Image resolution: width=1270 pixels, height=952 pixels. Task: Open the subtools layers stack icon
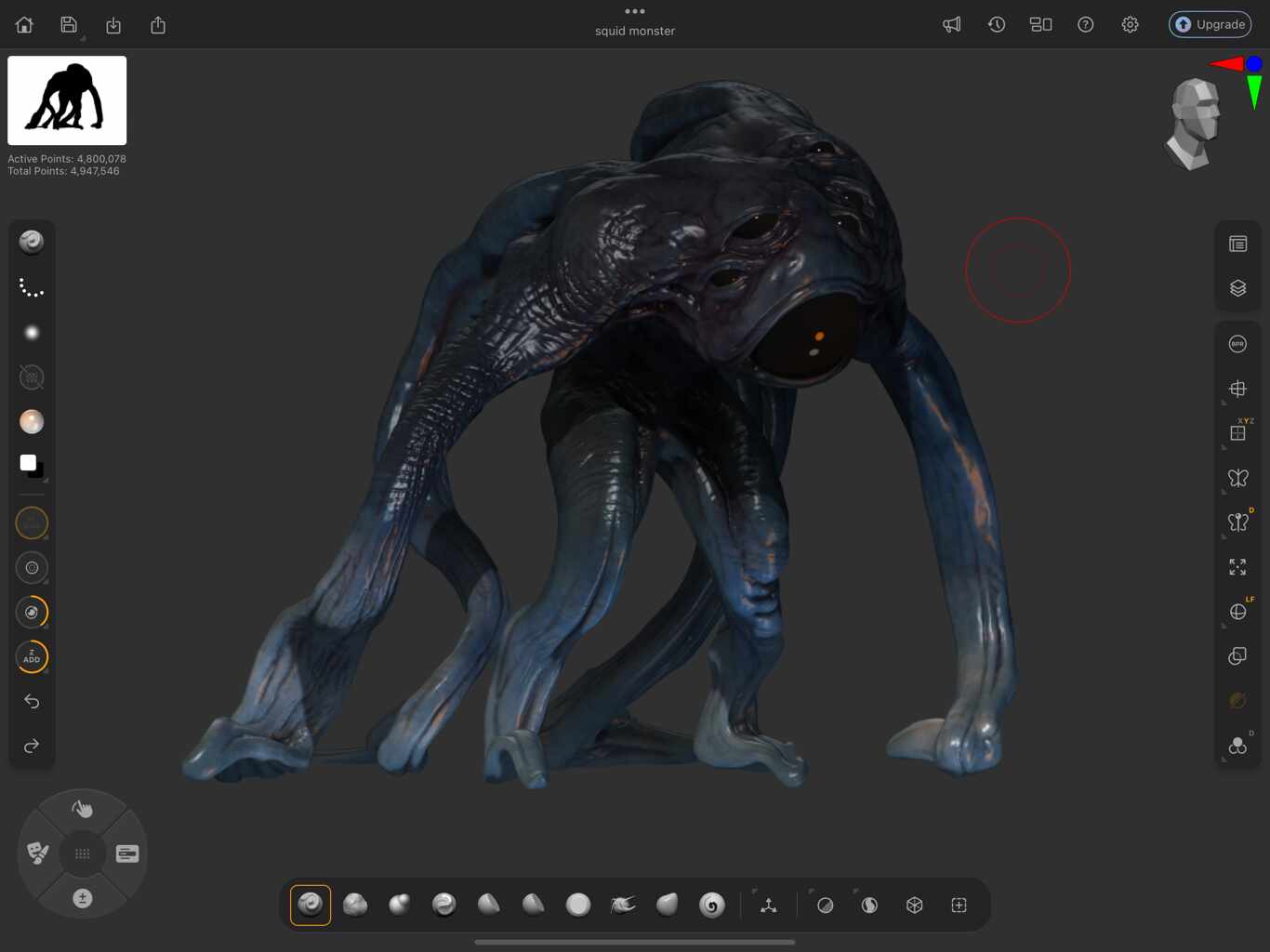click(1237, 288)
